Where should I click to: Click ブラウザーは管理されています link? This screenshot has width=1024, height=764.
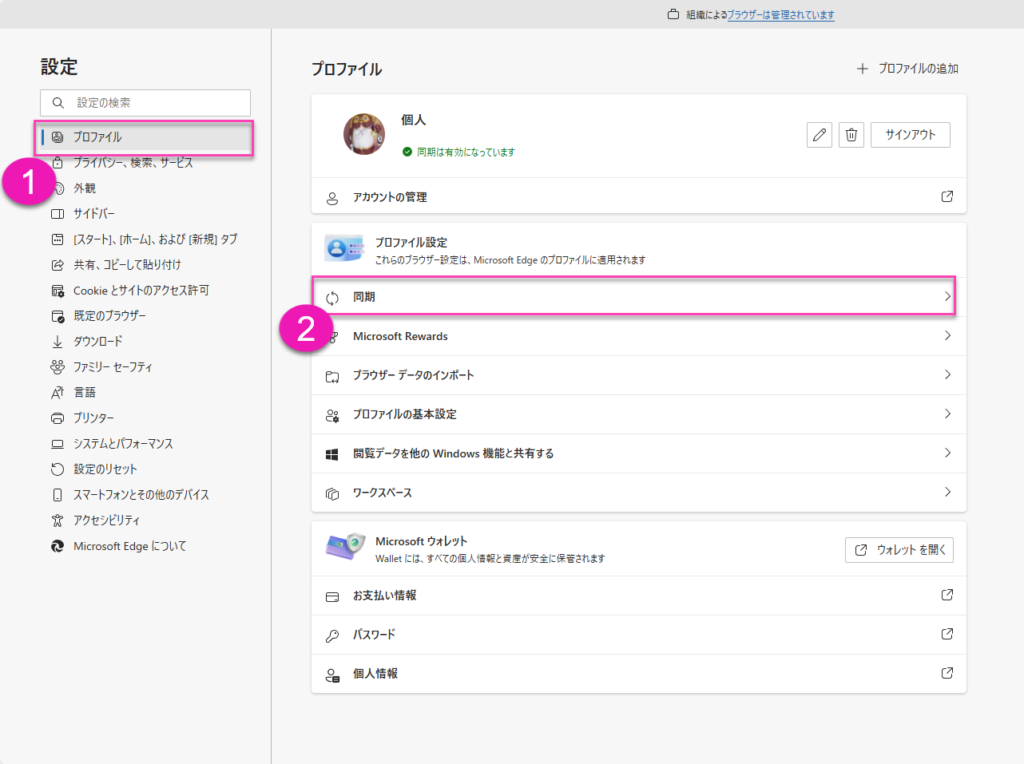(x=781, y=15)
